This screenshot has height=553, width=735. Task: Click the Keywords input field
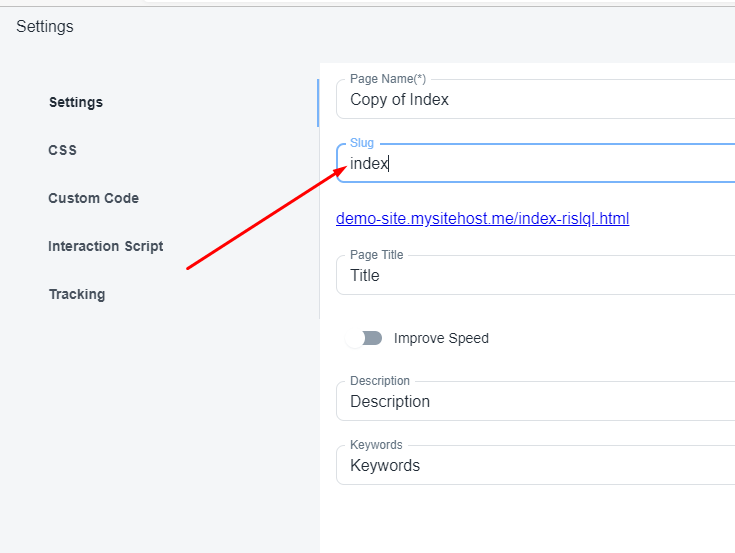click(x=540, y=466)
